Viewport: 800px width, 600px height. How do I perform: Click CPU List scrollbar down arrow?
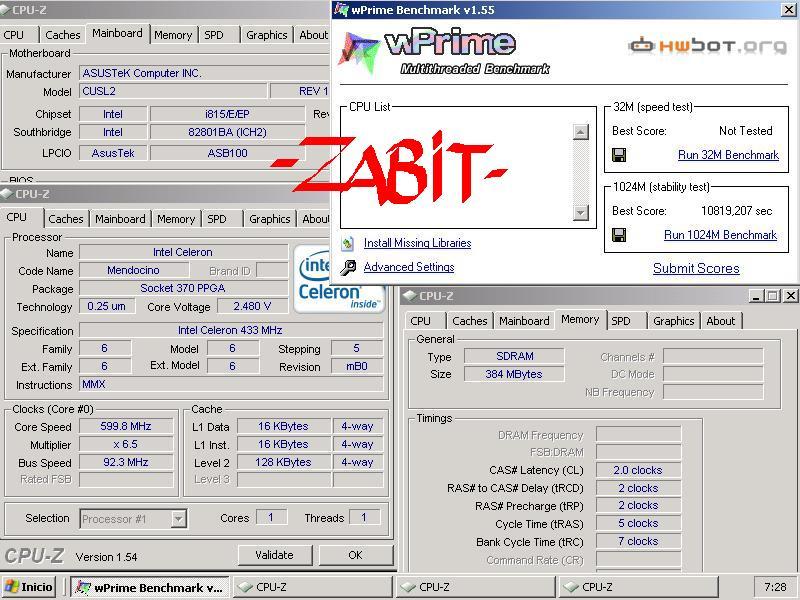[x=581, y=212]
